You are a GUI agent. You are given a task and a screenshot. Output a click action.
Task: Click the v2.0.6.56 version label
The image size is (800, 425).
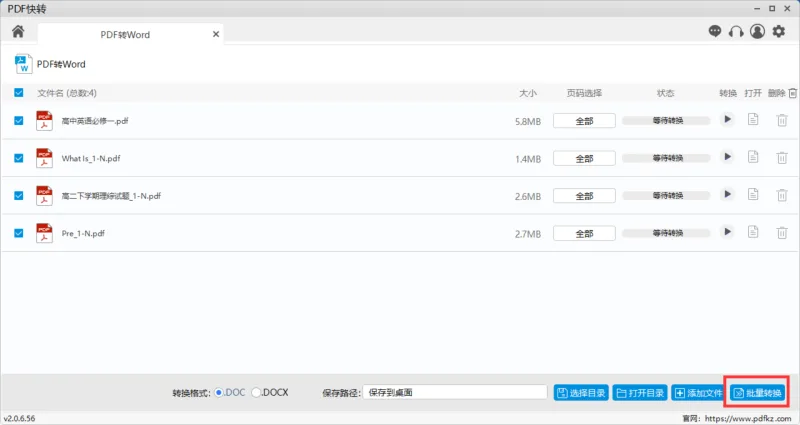19,418
